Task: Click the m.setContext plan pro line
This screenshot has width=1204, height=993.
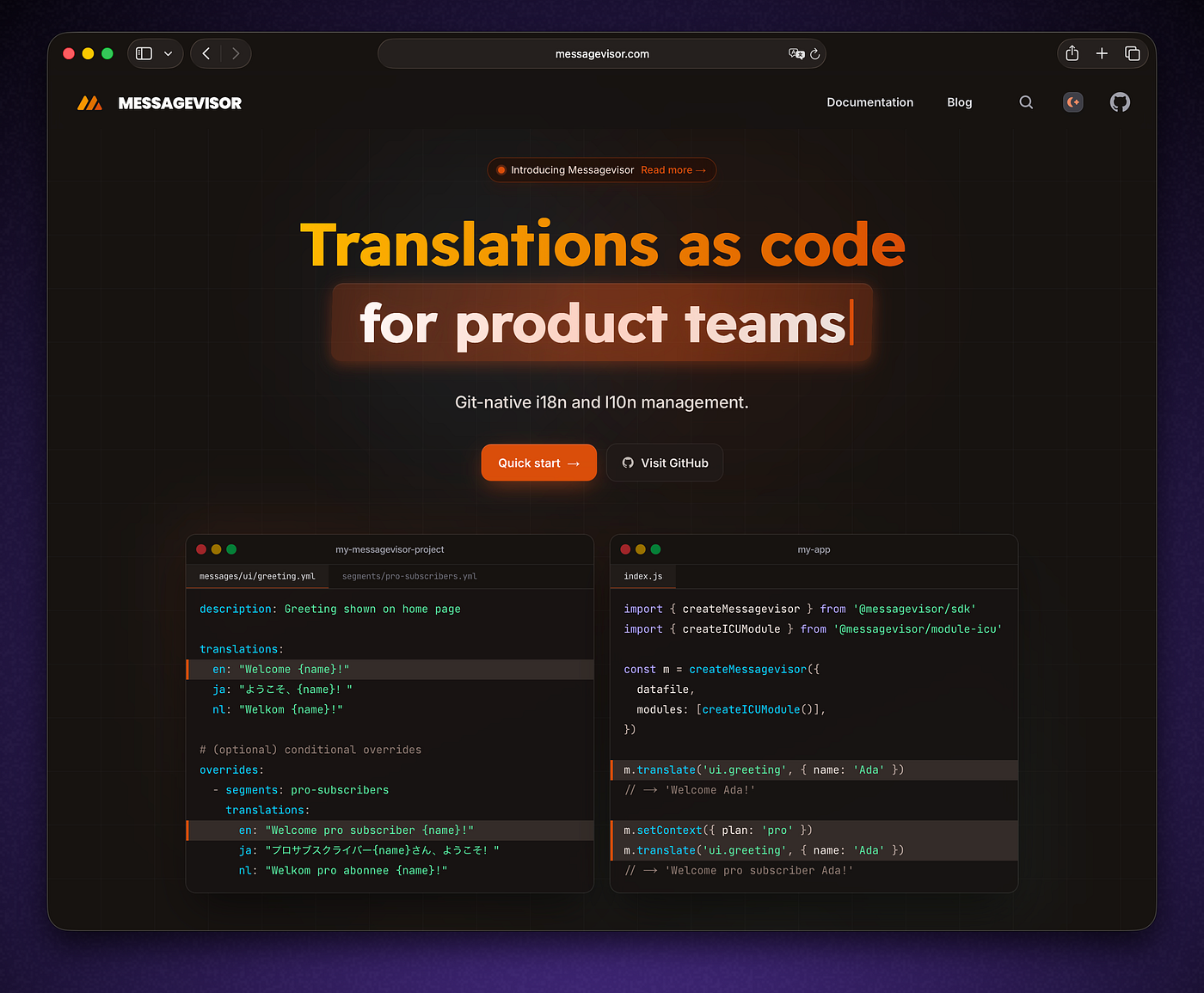Action: click(x=814, y=831)
